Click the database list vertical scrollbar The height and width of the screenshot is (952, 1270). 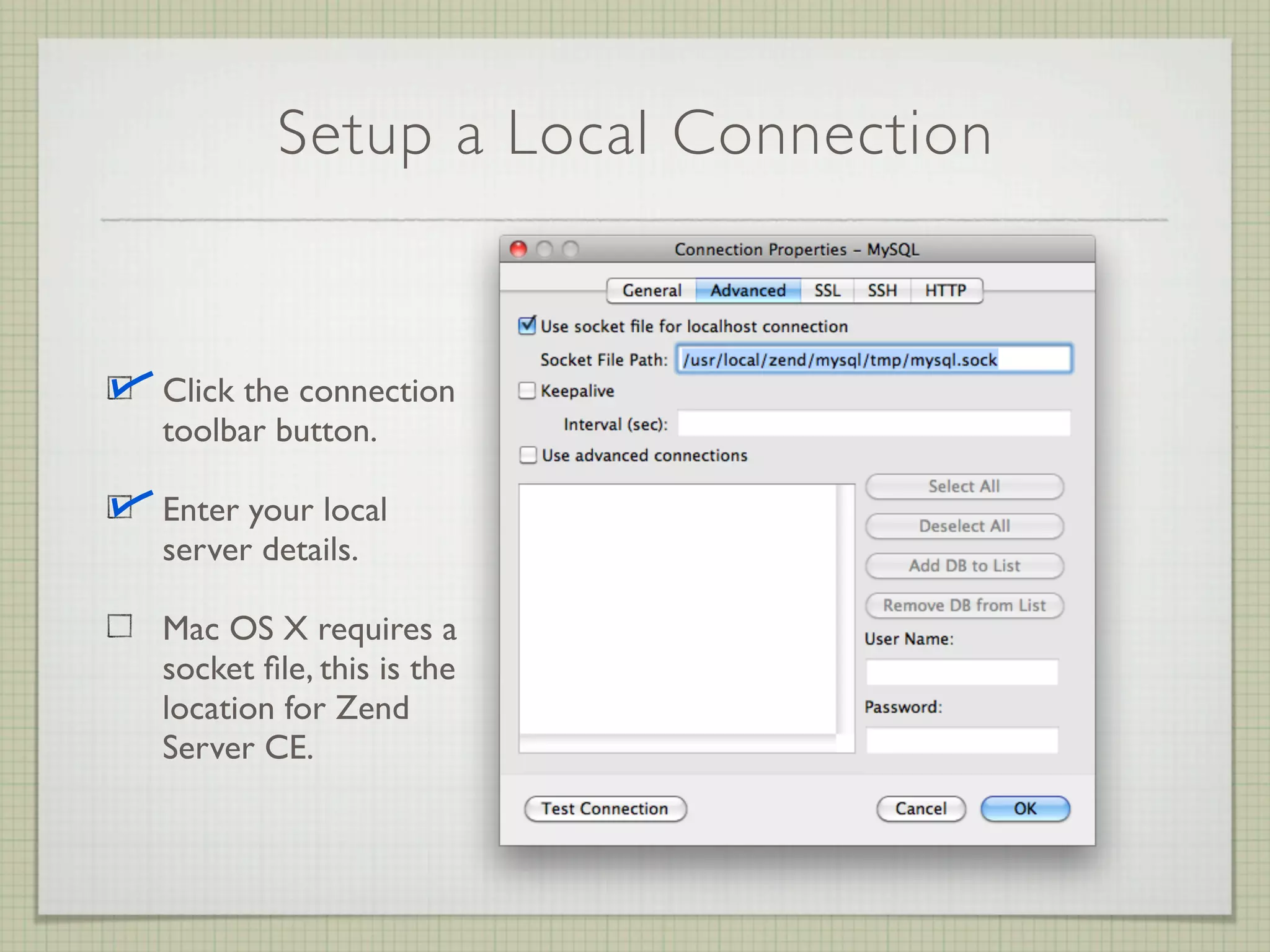click(846, 609)
